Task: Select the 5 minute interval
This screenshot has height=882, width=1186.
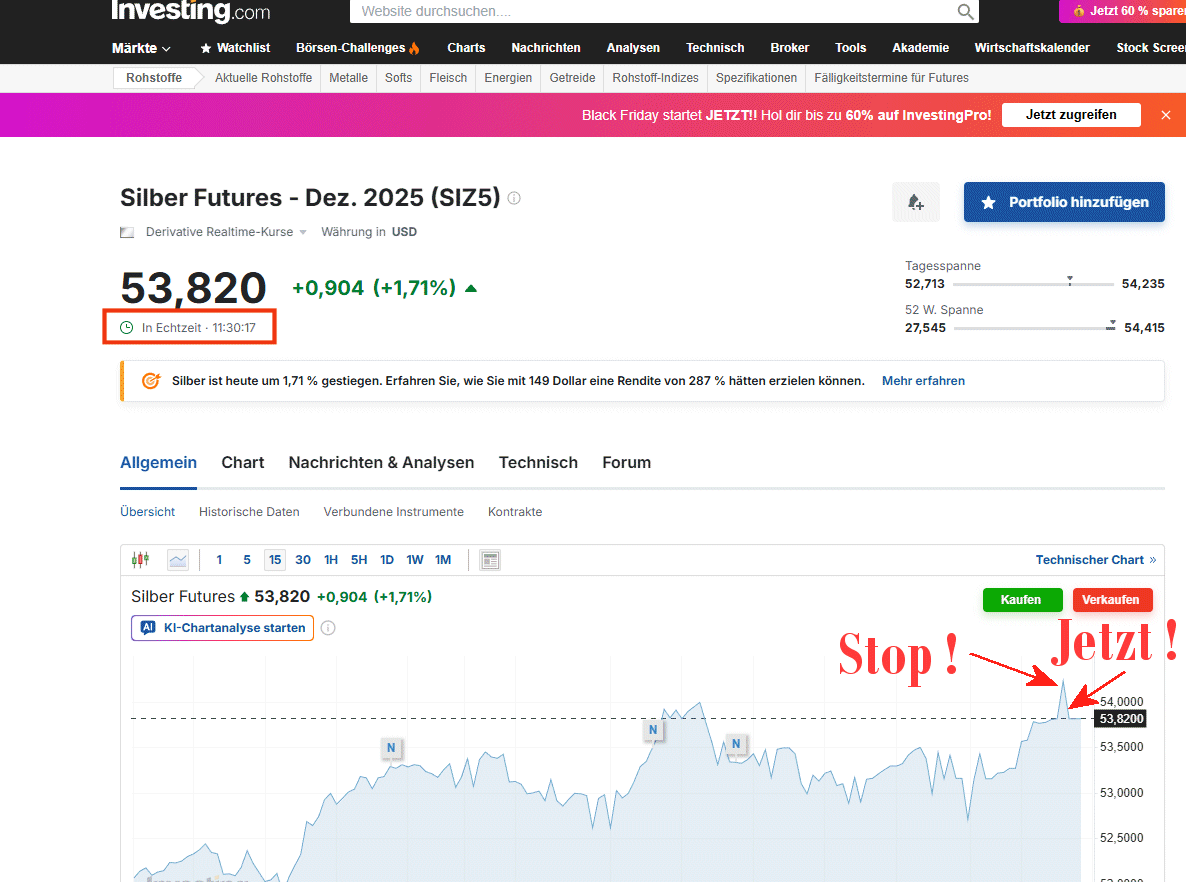Action: [247, 560]
